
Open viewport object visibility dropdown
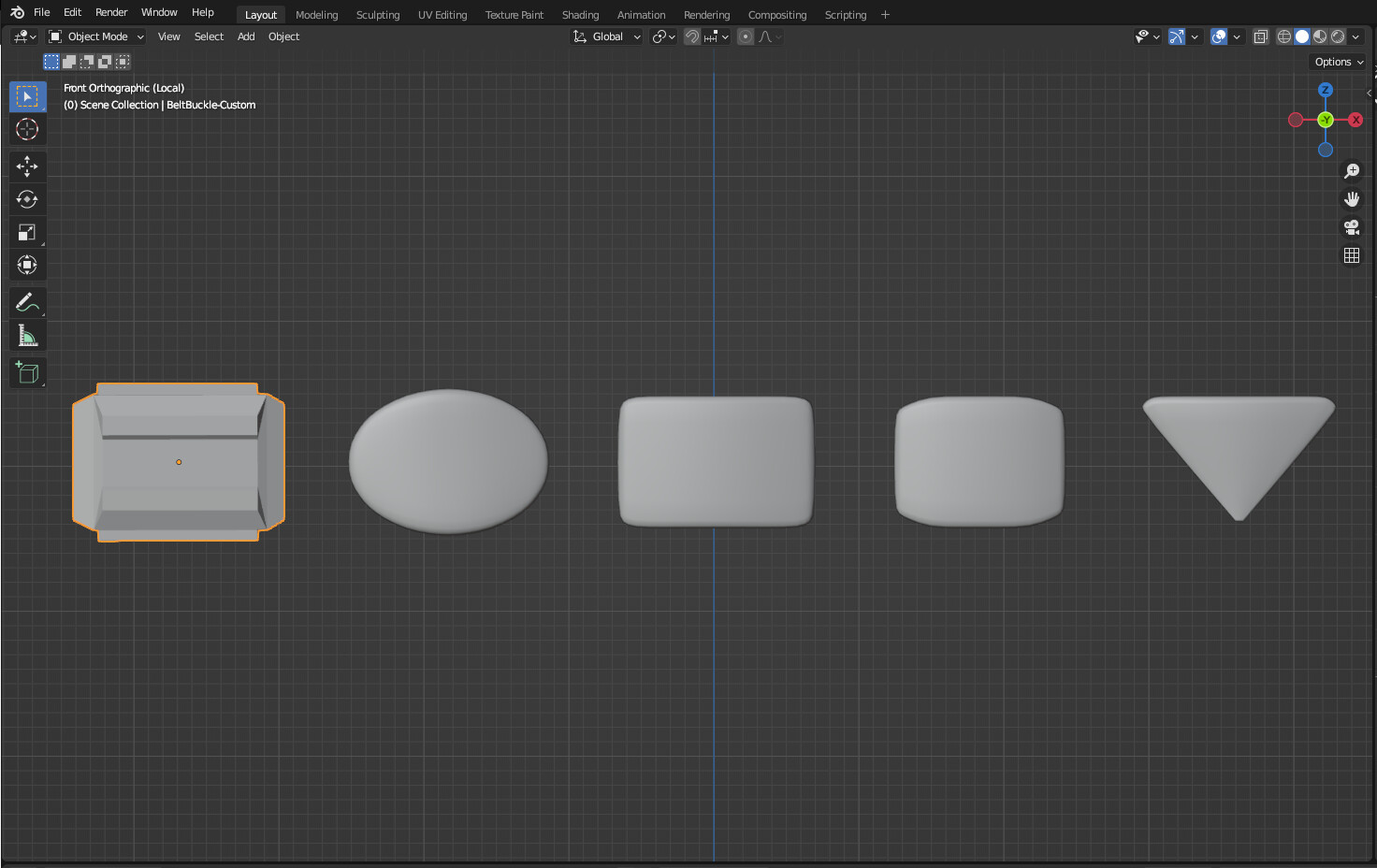click(x=1147, y=36)
